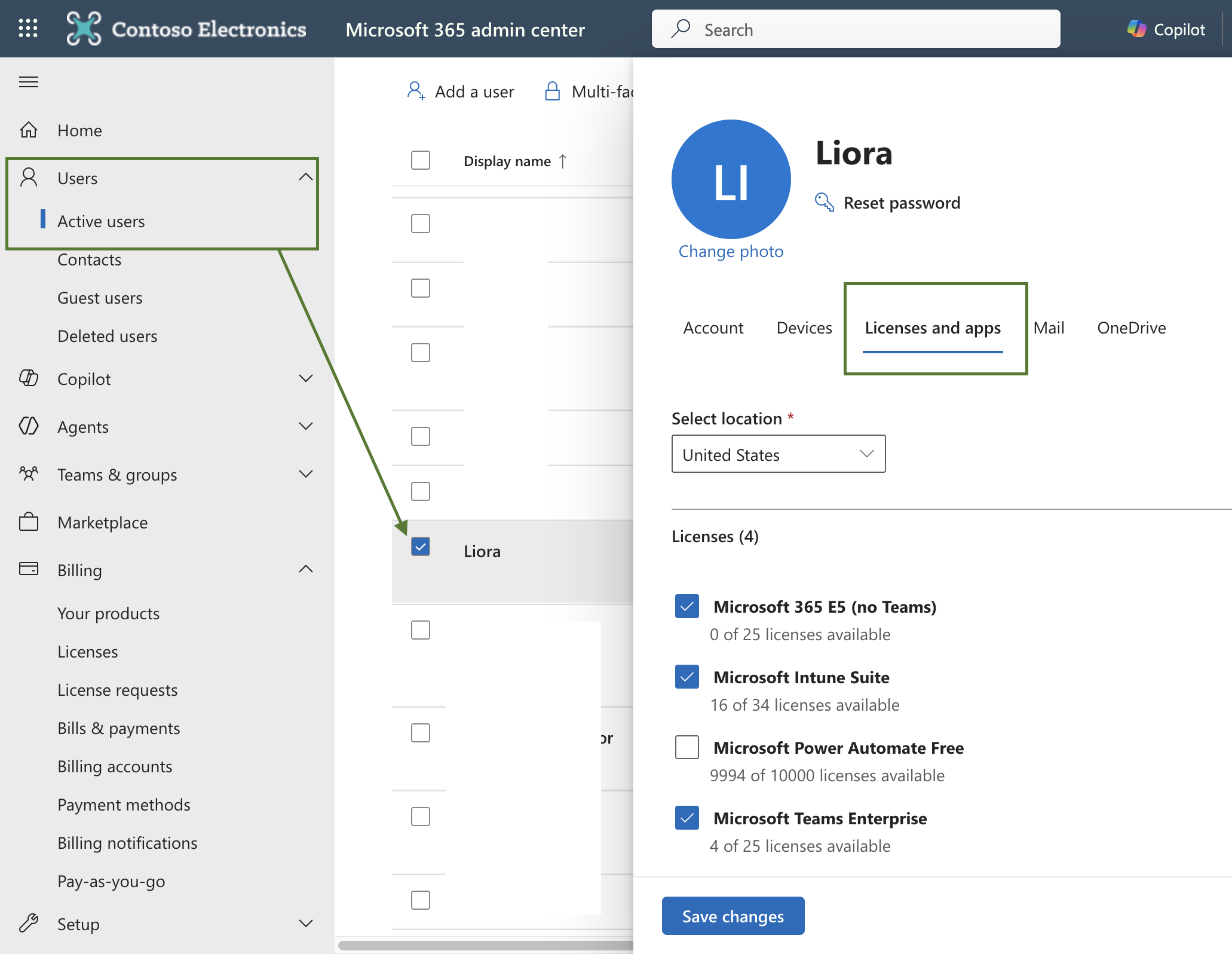Collapse the Billing section chevron

(x=306, y=569)
